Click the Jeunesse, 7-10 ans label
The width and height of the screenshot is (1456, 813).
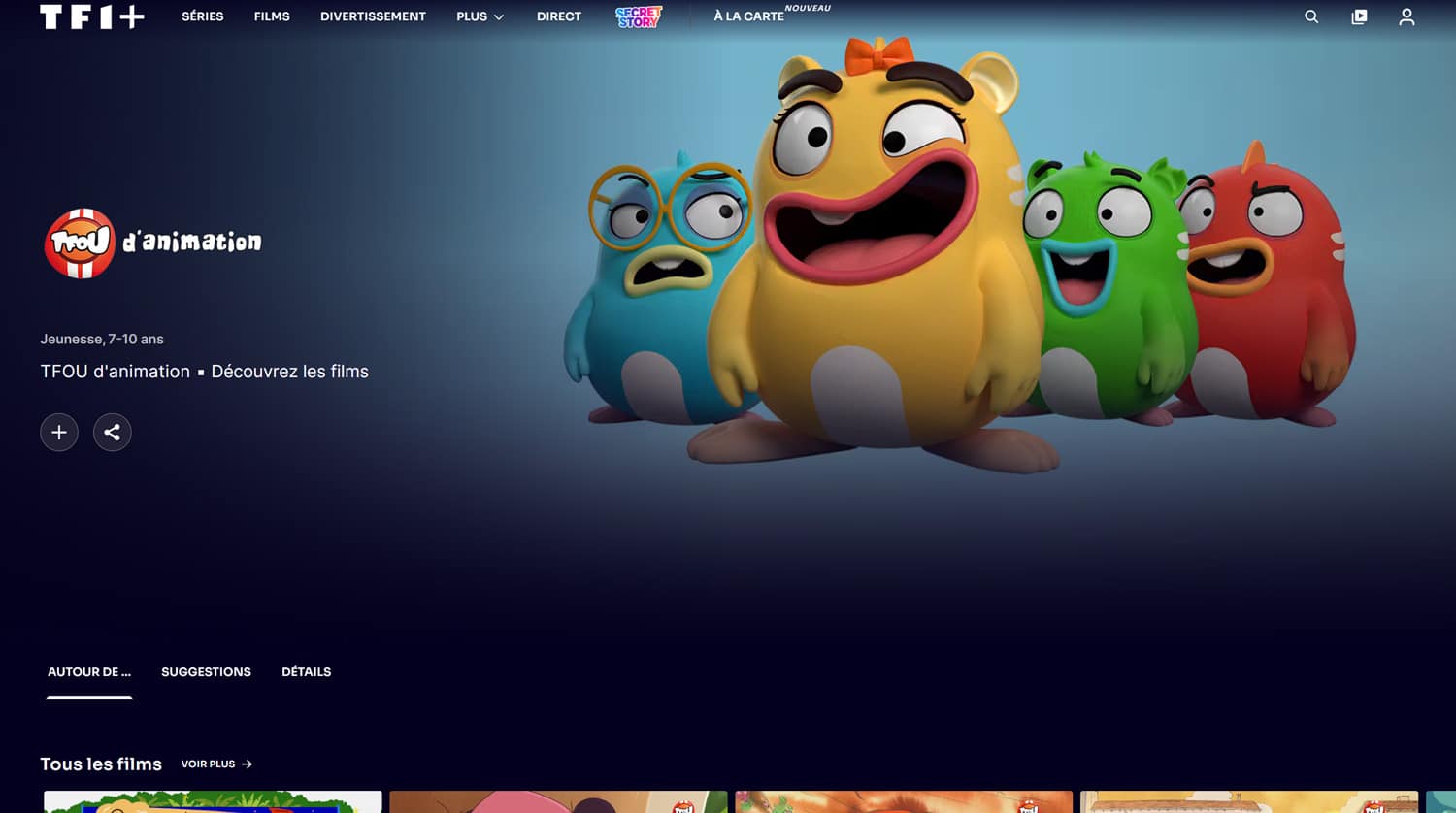pos(102,340)
